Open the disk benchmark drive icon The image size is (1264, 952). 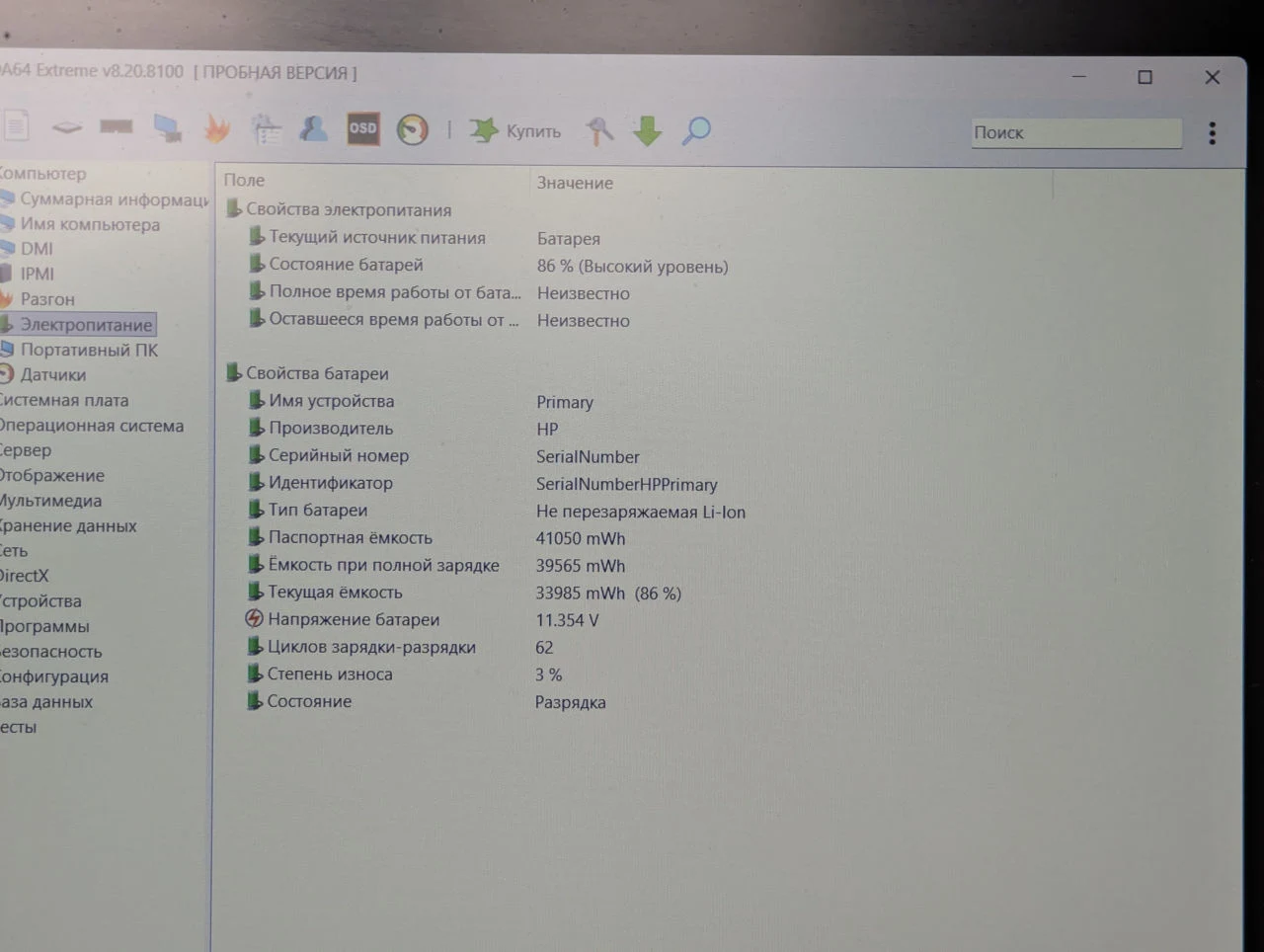pyautogui.click(x=66, y=127)
